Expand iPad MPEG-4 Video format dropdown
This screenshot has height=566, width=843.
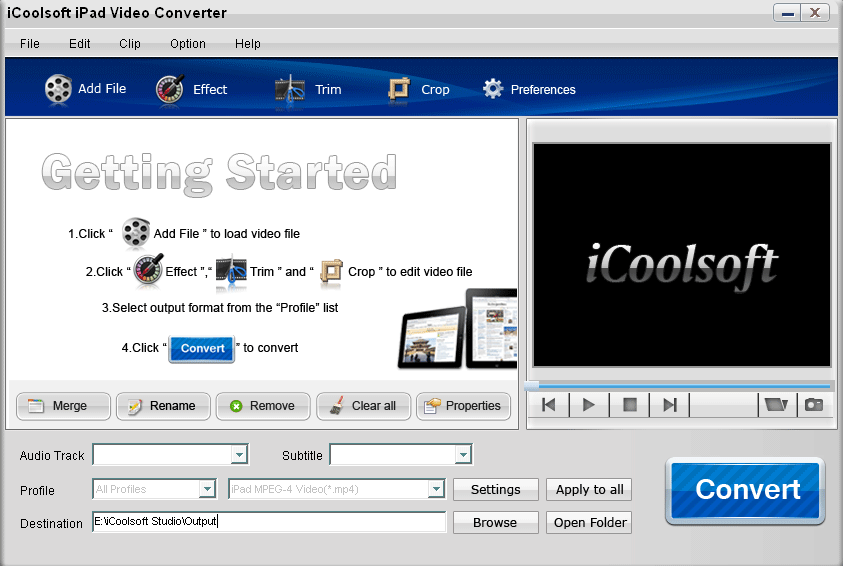[x=437, y=489]
